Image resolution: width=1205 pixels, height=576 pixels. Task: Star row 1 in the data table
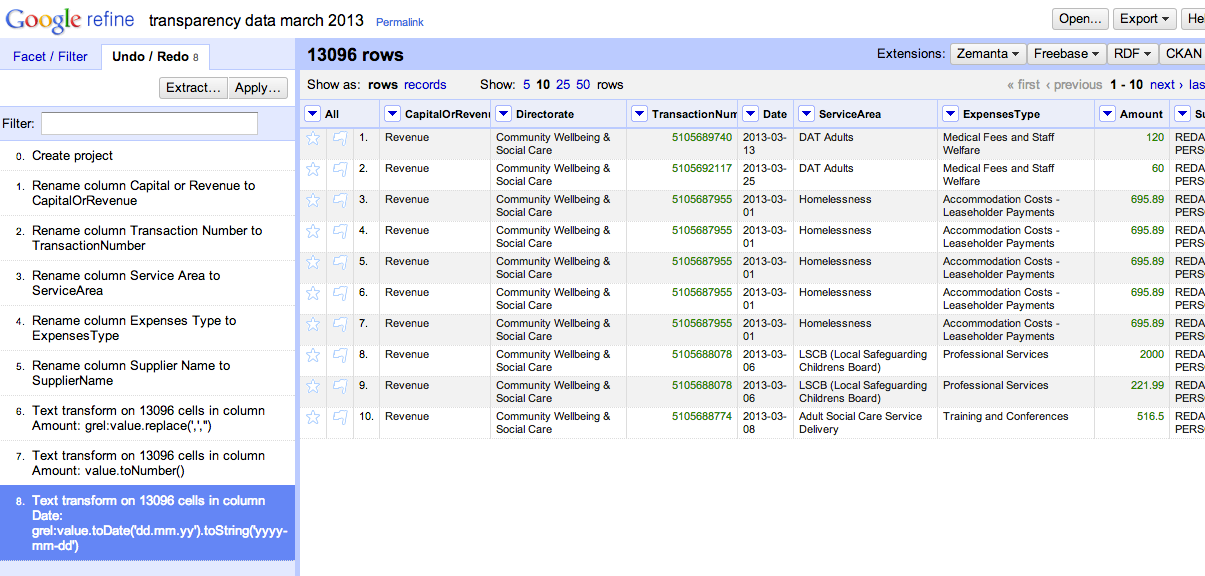pos(313,138)
